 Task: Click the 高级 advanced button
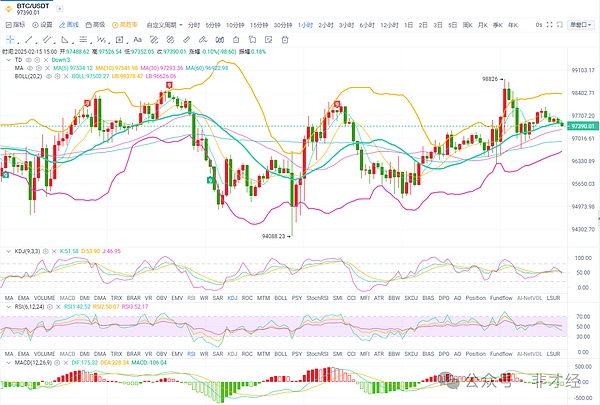(95, 25)
